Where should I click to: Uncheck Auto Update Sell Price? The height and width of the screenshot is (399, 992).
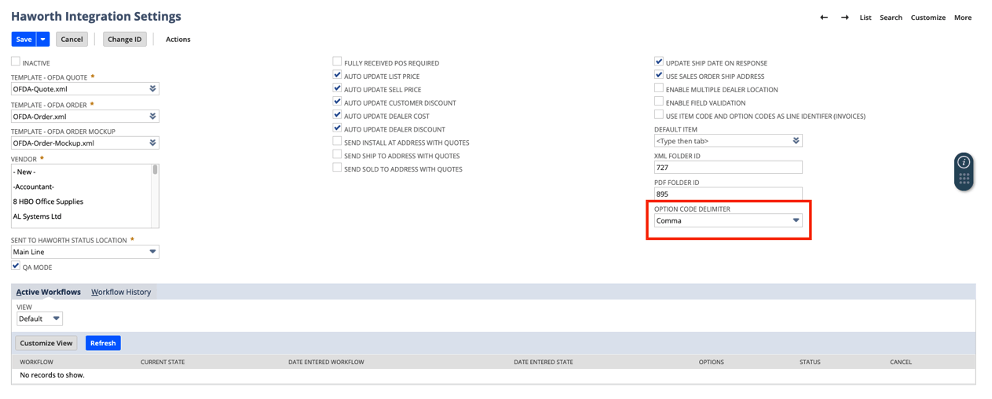coord(337,89)
